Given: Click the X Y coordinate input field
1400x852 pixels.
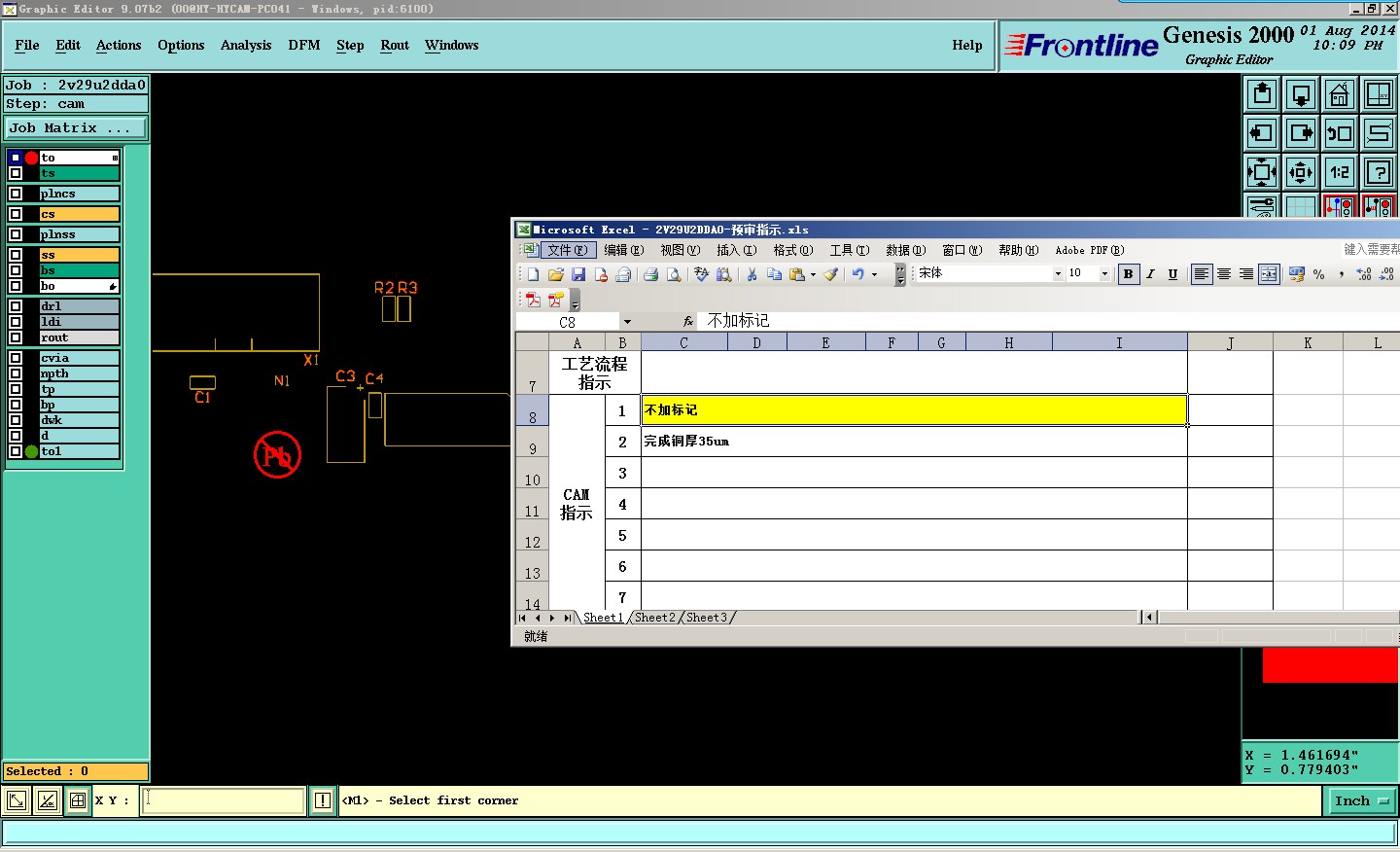Looking at the screenshot, I should [224, 800].
